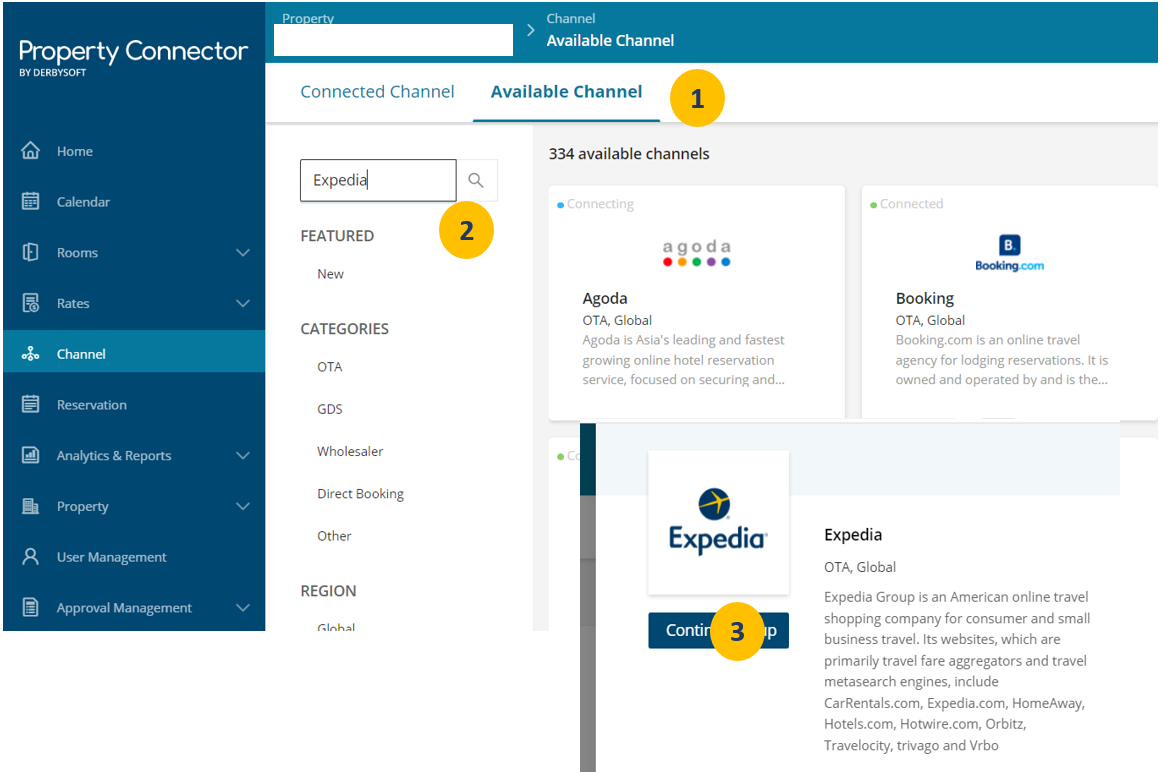Image resolution: width=1166 pixels, height=772 pixels.
Task: Click the Booking.com description text
Action: point(1002,360)
